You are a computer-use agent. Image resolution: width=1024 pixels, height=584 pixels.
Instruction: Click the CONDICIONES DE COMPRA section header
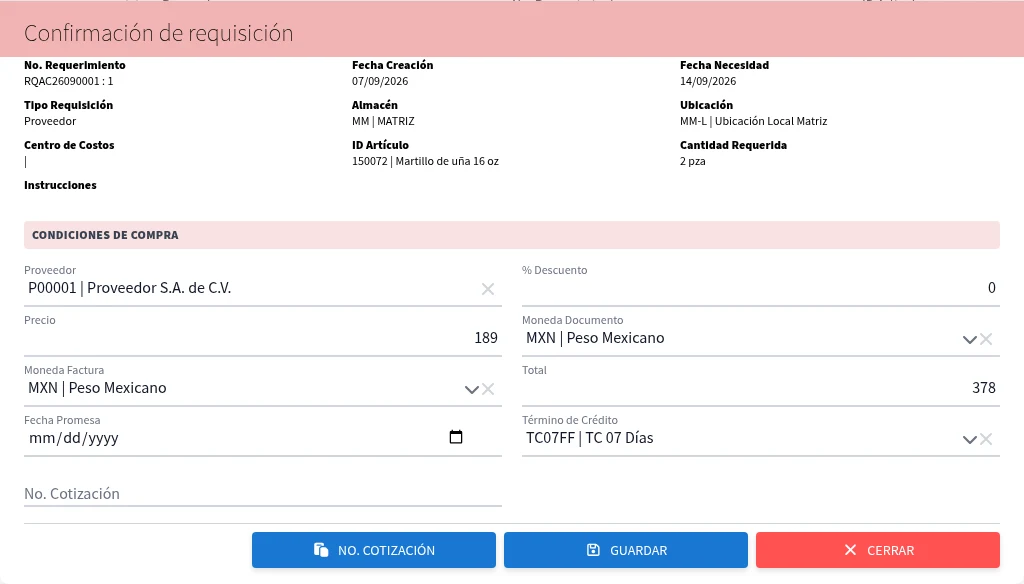(512, 235)
